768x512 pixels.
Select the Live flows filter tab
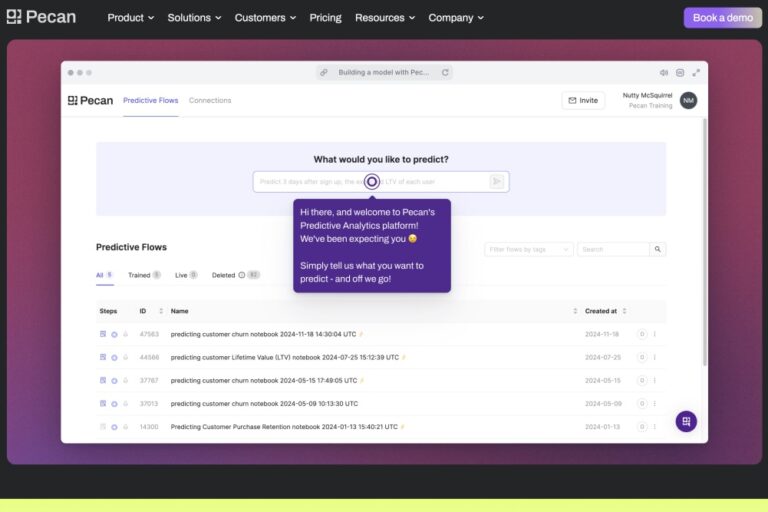point(186,275)
